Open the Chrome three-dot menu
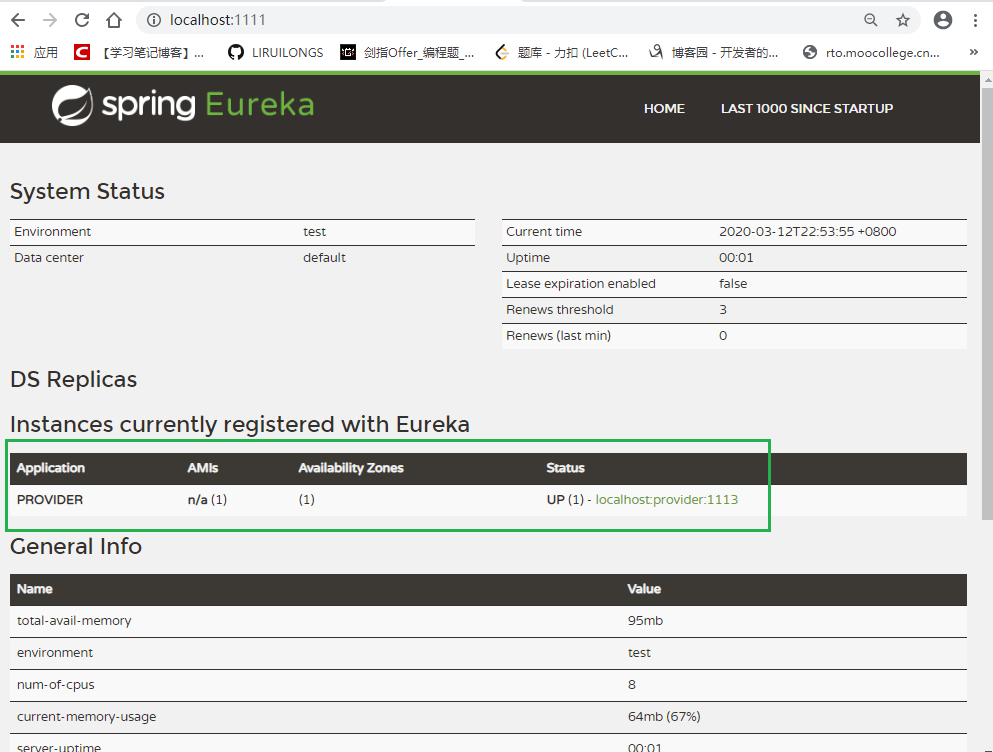Screen dimensions: 993x752 975,20
